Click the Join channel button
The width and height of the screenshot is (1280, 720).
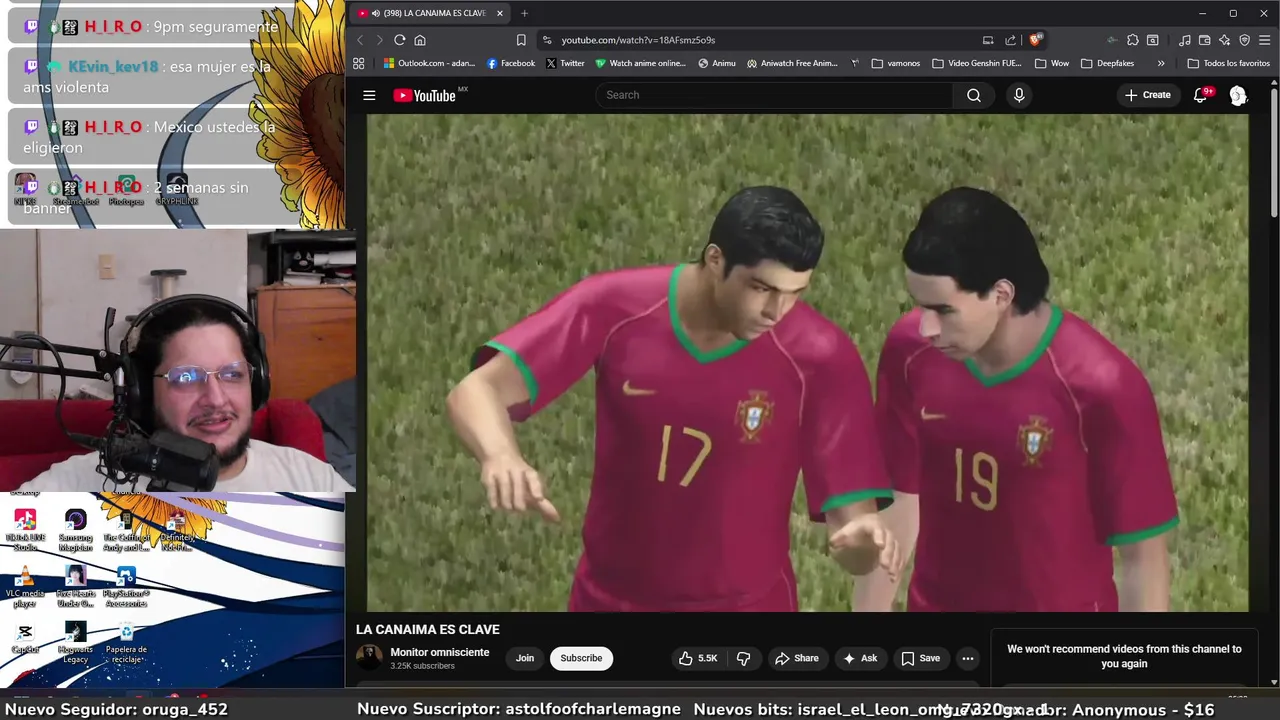point(525,658)
